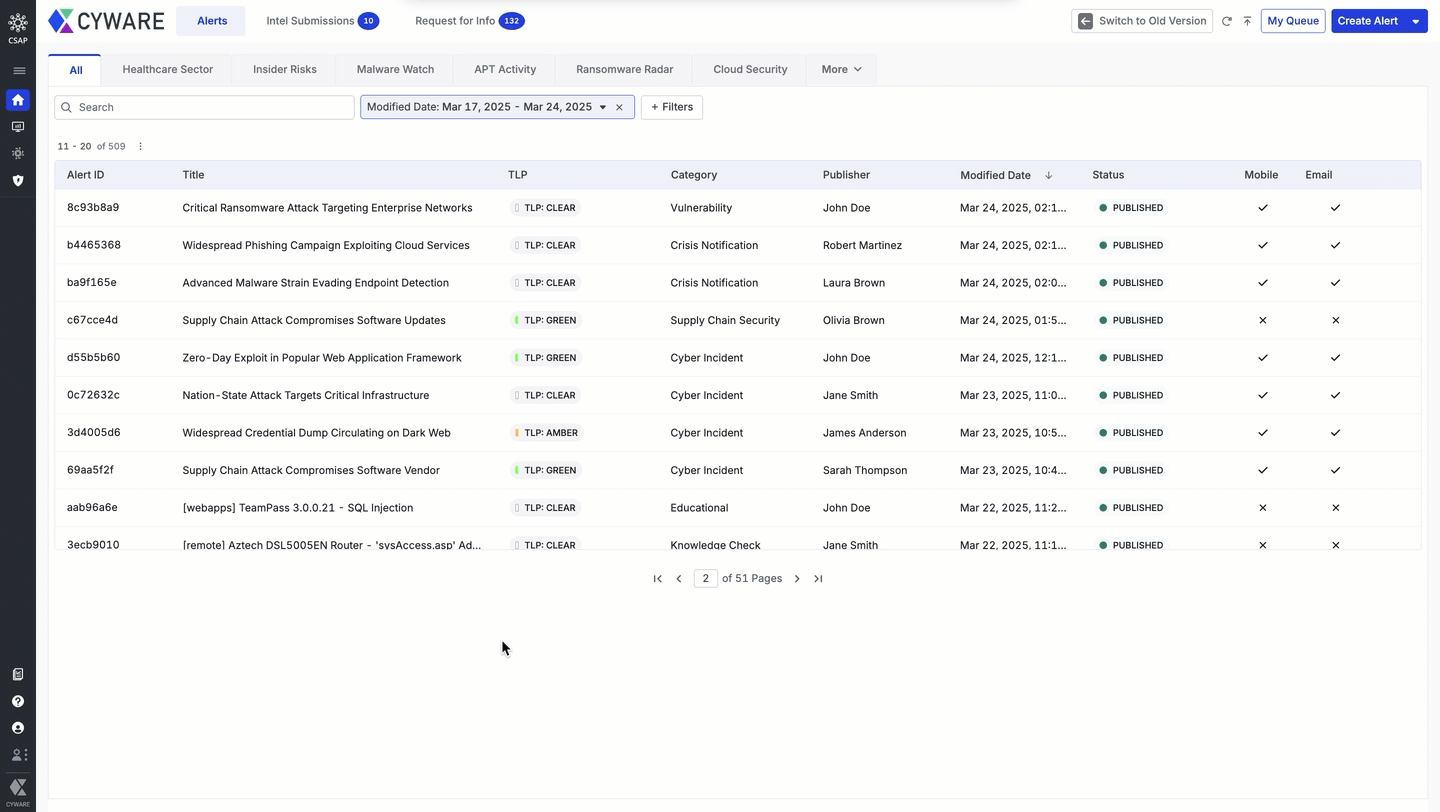Sort by Modified Date column arrow

click(1048, 176)
